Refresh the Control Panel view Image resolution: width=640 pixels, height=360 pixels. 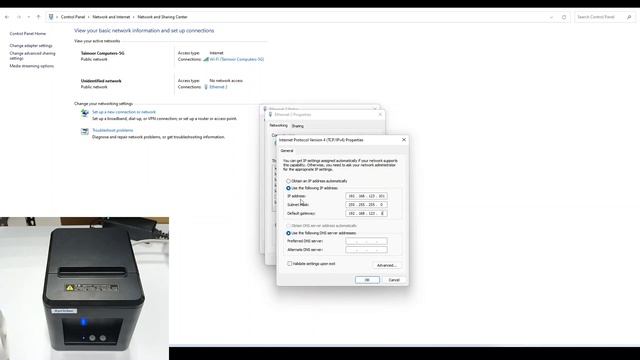564,17
